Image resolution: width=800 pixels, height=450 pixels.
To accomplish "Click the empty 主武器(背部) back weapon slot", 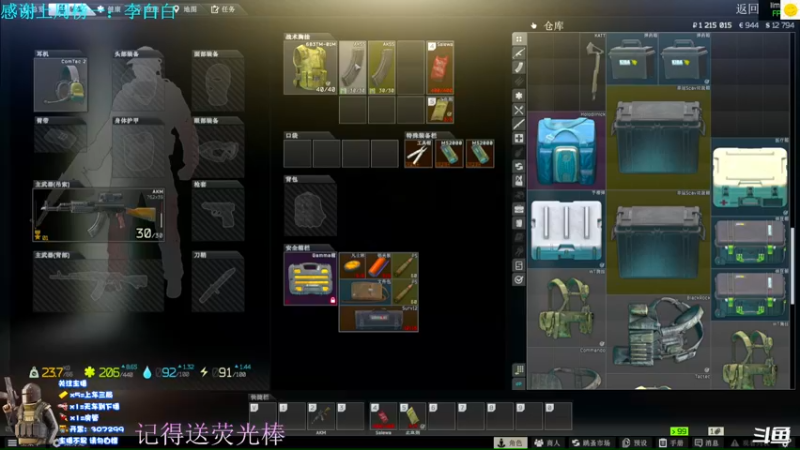I will point(98,285).
